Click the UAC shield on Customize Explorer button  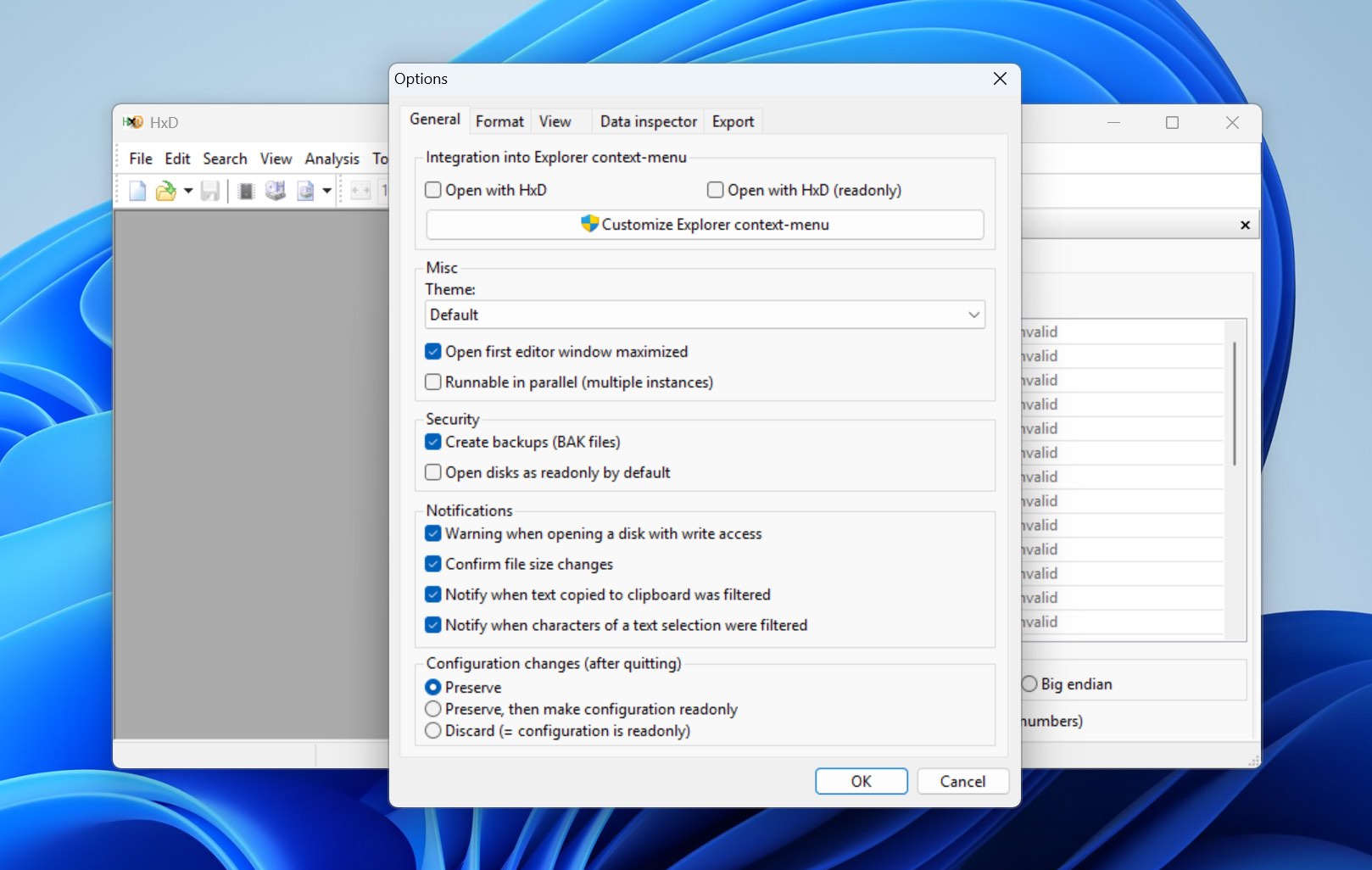click(x=589, y=225)
